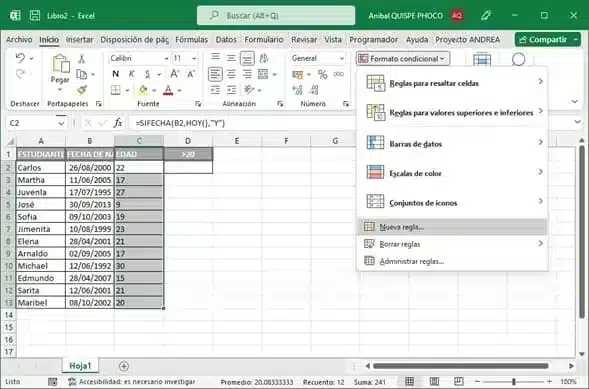Toggle align right for cell text
Screen dimensions: 589x389
coord(247,74)
